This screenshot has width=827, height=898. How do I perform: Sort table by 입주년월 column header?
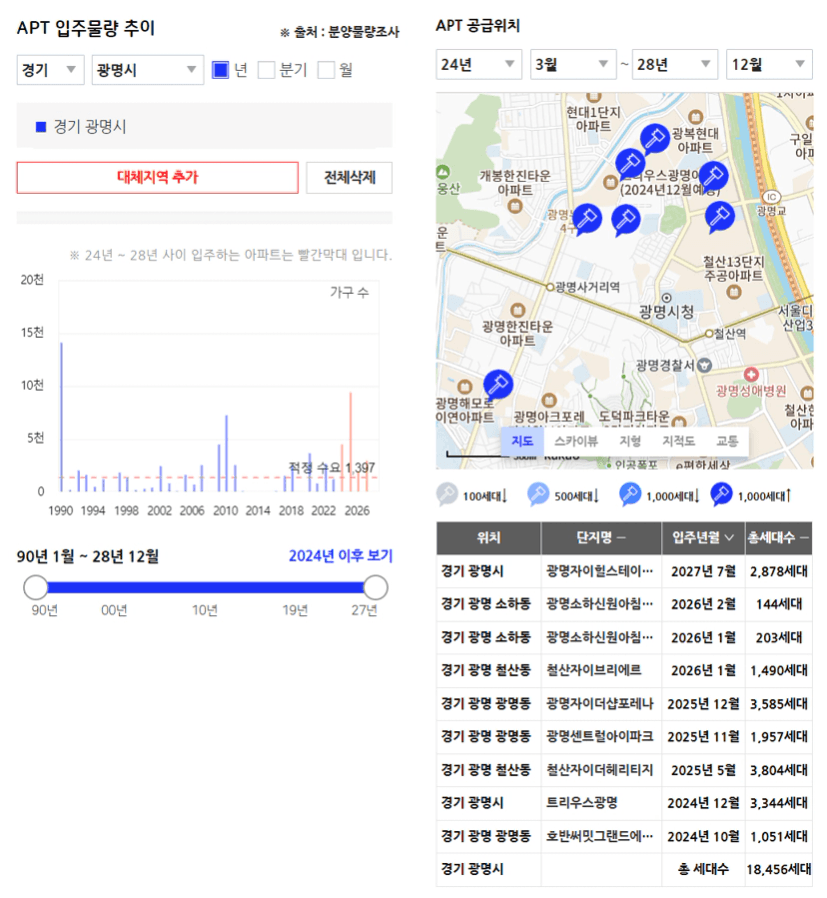pyautogui.click(x=703, y=538)
